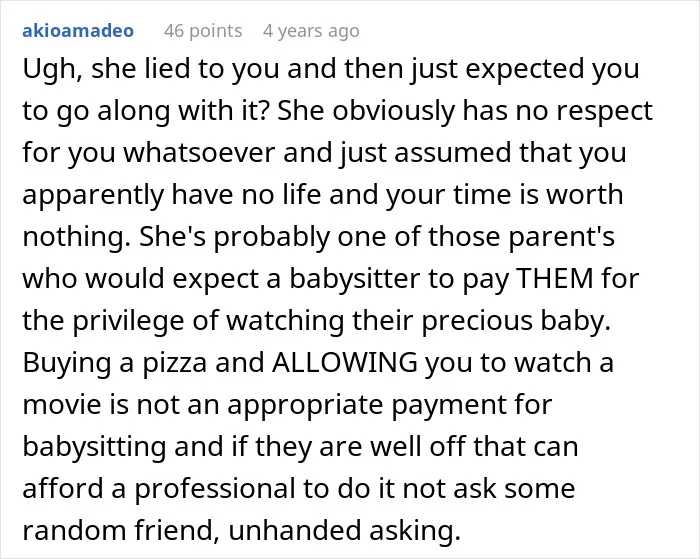Click the capitalized word ALLOWING
This screenshot has width=700, height=559.
pyautogui.click(x=344, y=362)
